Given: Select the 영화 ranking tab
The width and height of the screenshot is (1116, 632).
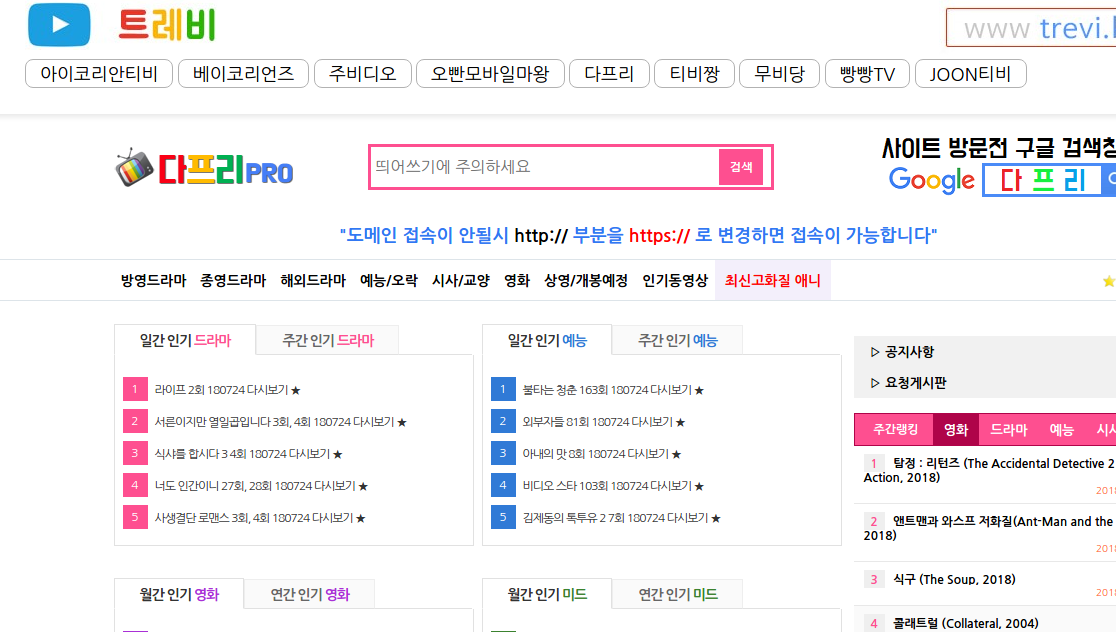Looking at the screenshot, I should (x=956, y=429).
